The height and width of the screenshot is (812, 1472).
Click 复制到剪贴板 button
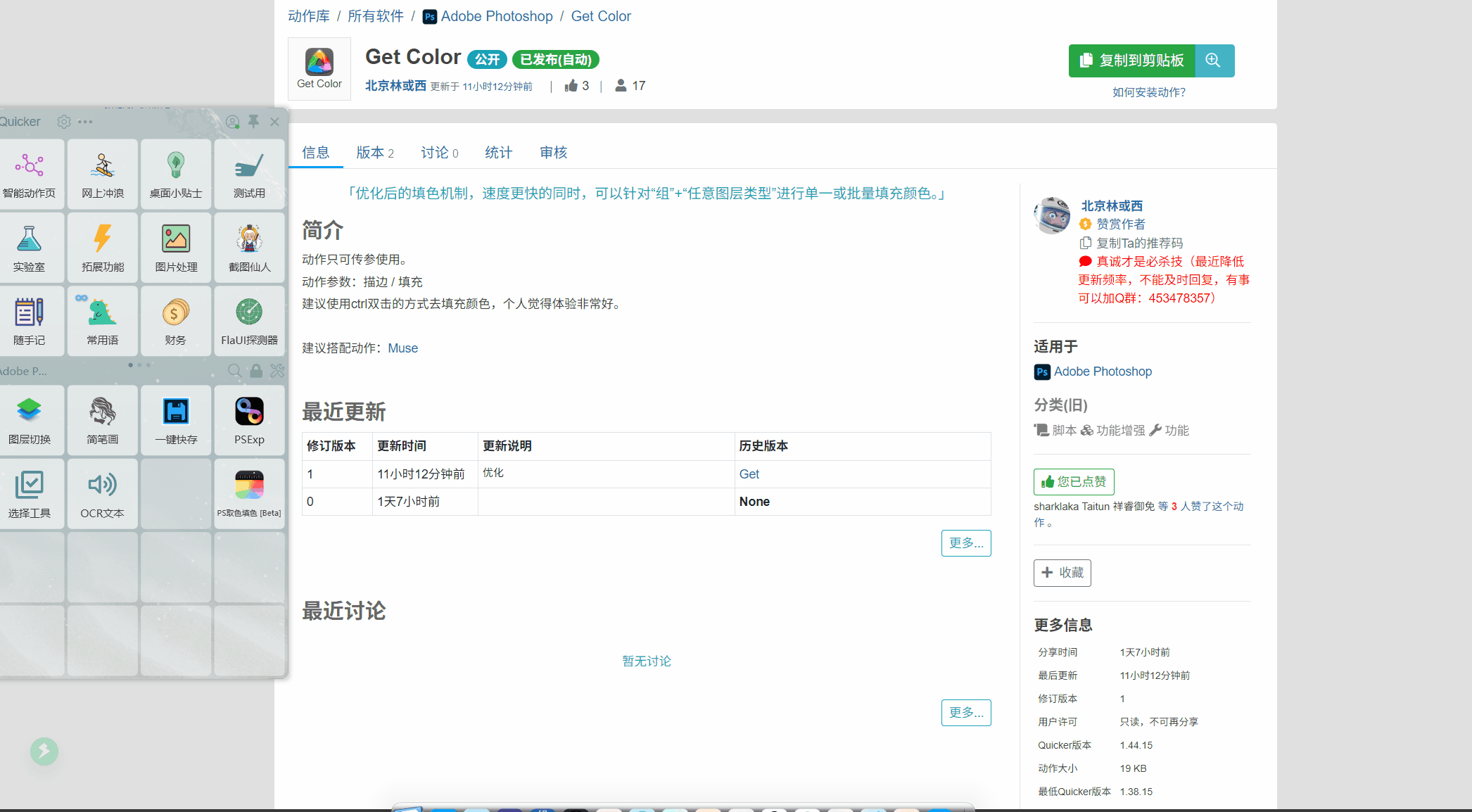[1131, 61]
